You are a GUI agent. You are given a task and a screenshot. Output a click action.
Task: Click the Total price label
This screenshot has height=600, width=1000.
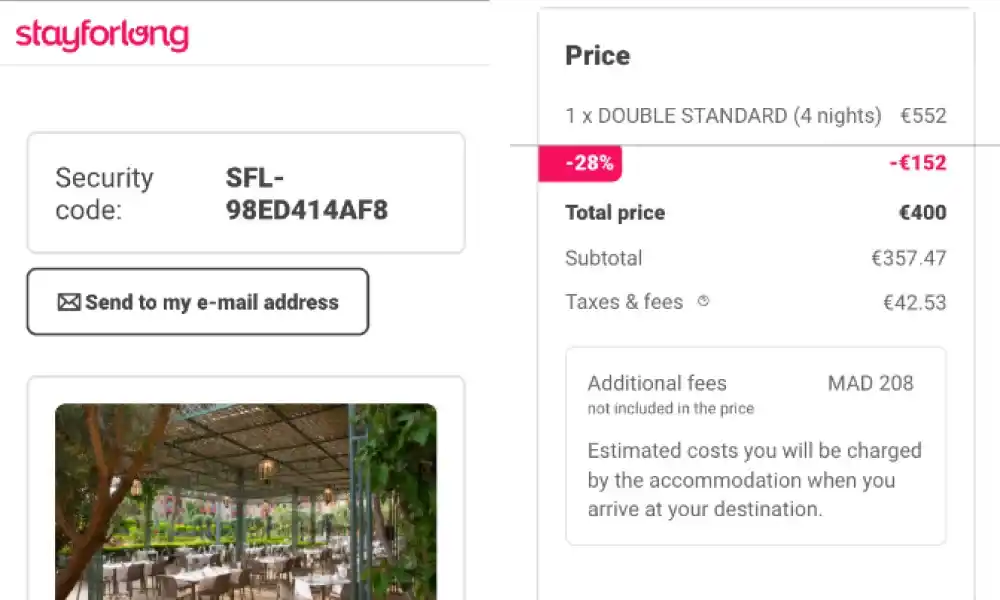pos(615,212)
